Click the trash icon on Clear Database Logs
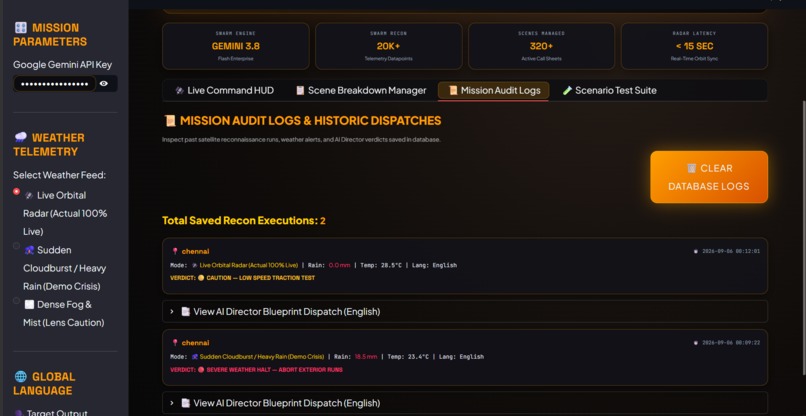This screenshot has width=806, height=416. [x=691, y=168]
